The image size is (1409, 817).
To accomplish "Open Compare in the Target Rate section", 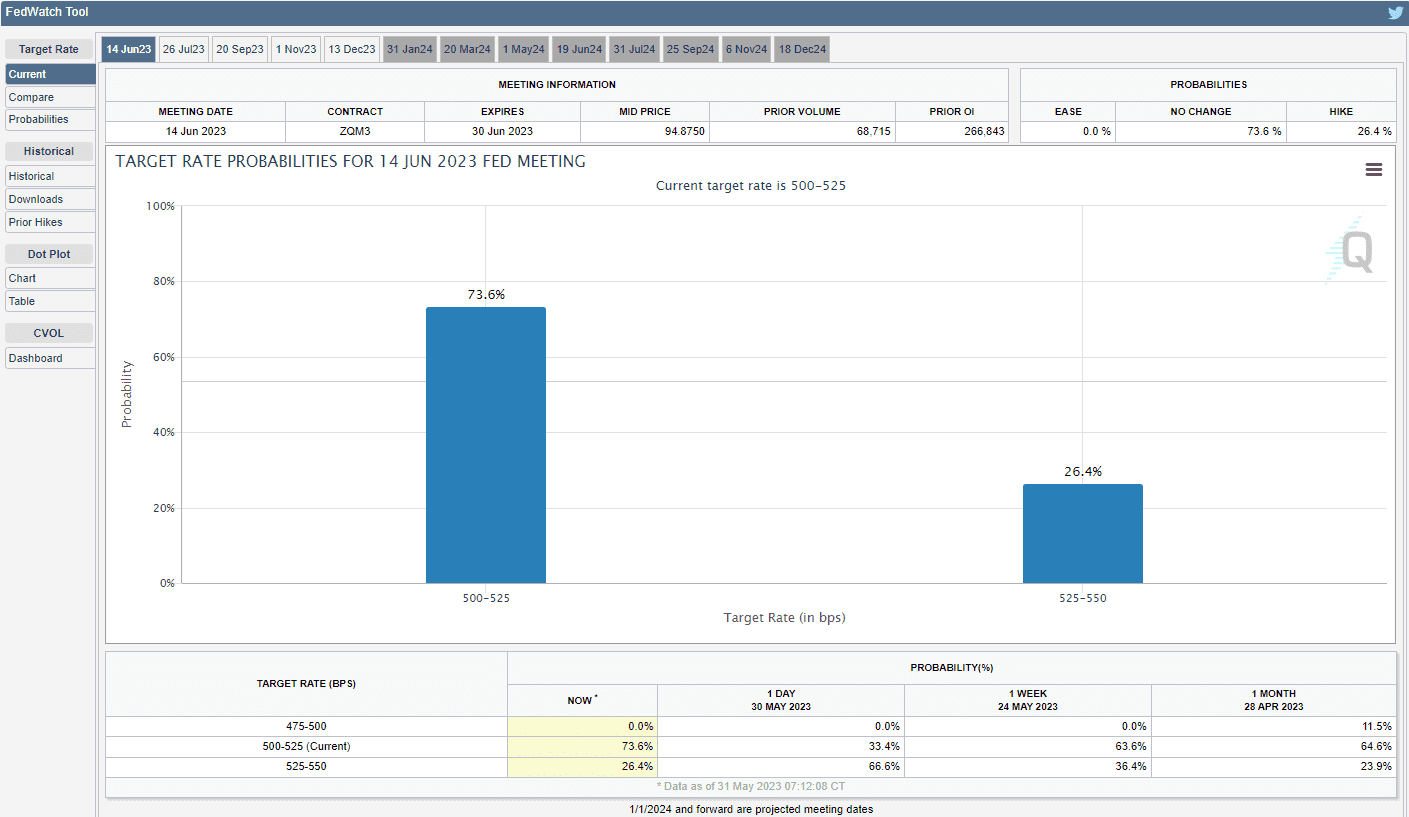I will pos(50,97).
